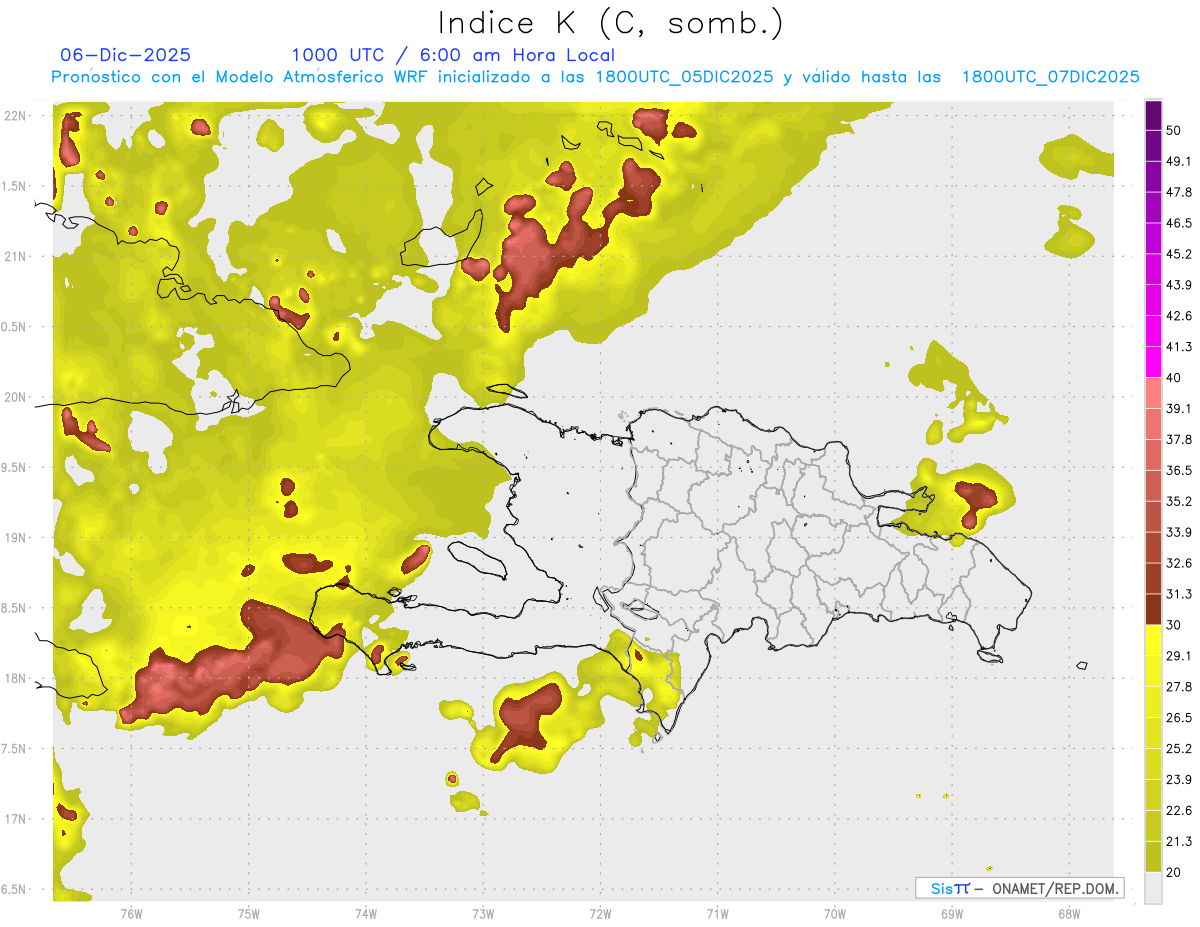Click the colorbar value '36.5'
1200x927 pixels.
click(1179, 470)
